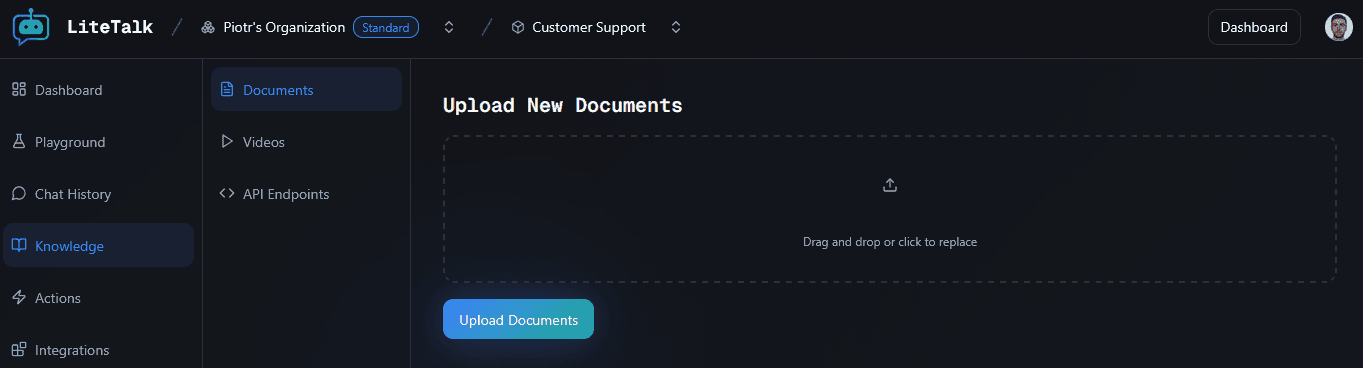This screenshot has width=1363, height=368.
Task: Click the Documents file icon
Action: 226,90
